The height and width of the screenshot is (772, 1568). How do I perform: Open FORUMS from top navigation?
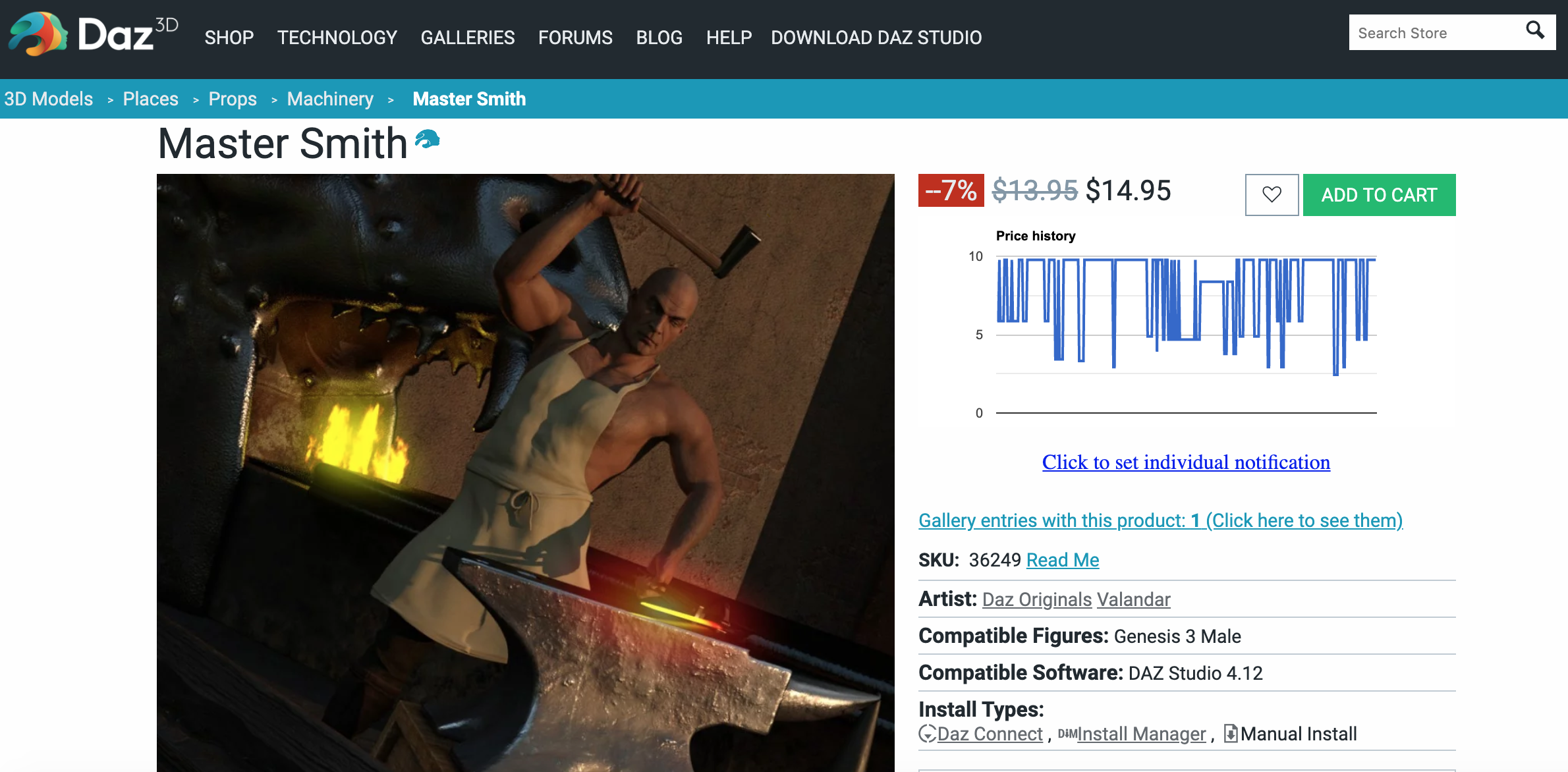(x=575, y=38)
